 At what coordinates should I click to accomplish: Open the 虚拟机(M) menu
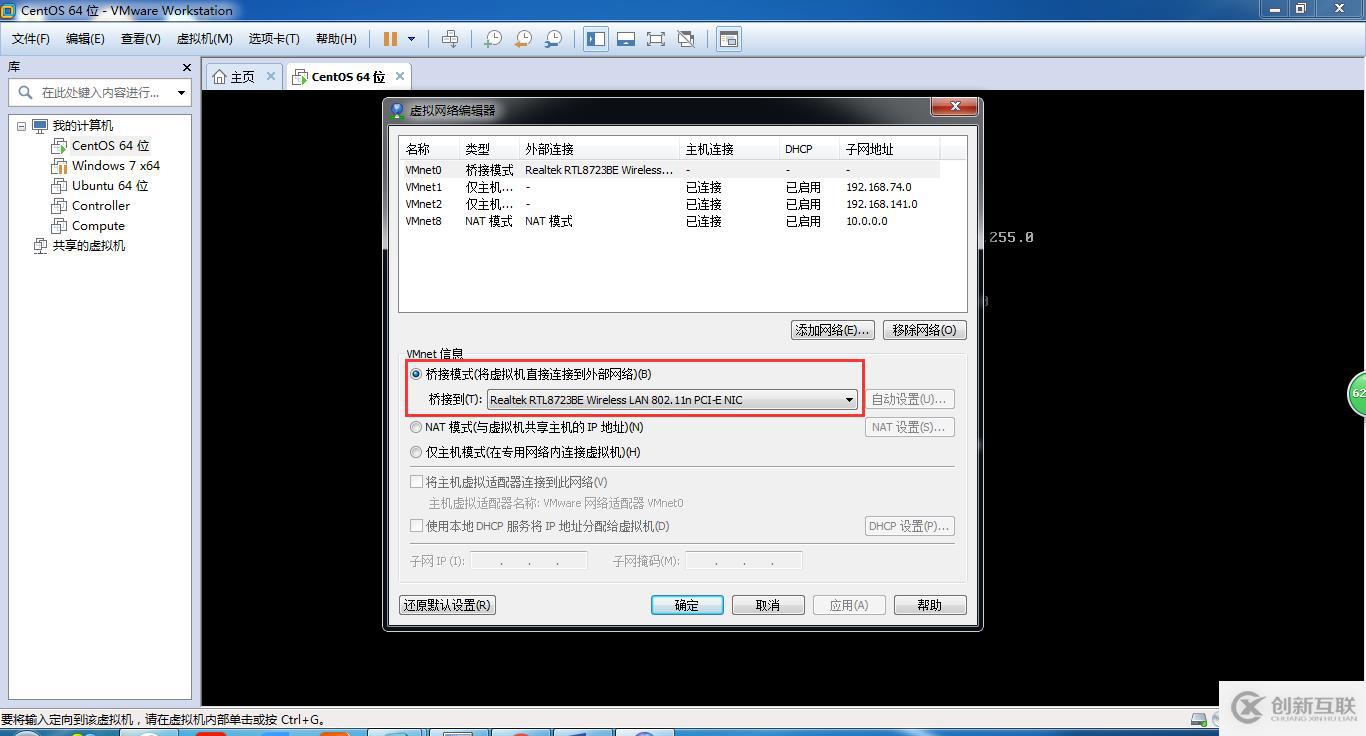[x=204, y=39]
